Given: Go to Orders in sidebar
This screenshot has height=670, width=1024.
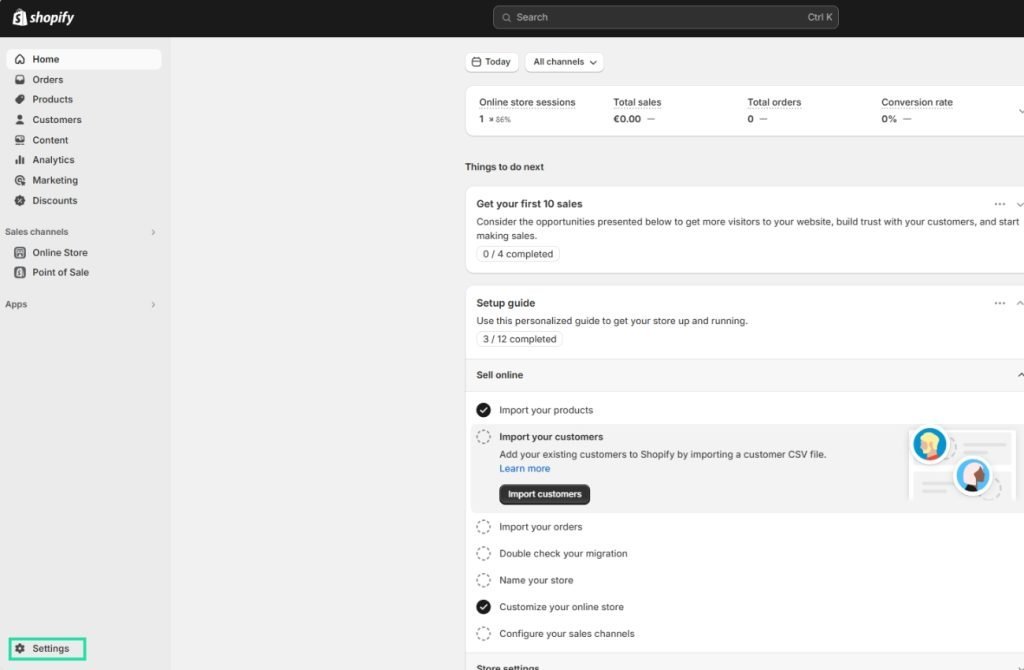Looking at the screenshot, I should (x=48, y=79).
